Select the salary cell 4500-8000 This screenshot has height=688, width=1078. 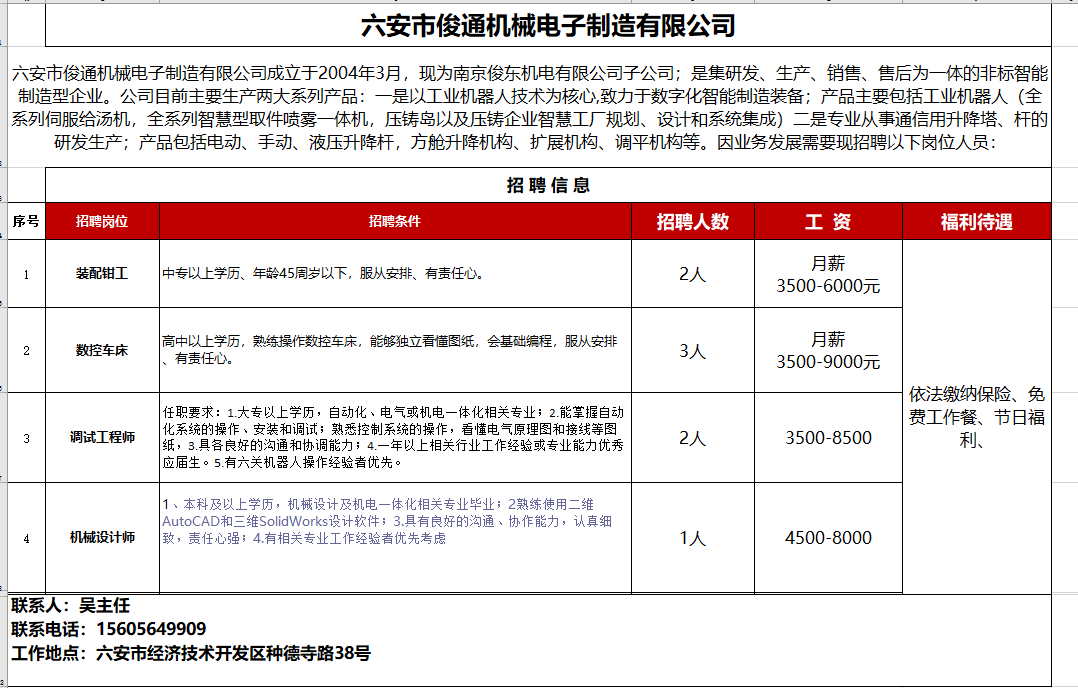[828, 538]
